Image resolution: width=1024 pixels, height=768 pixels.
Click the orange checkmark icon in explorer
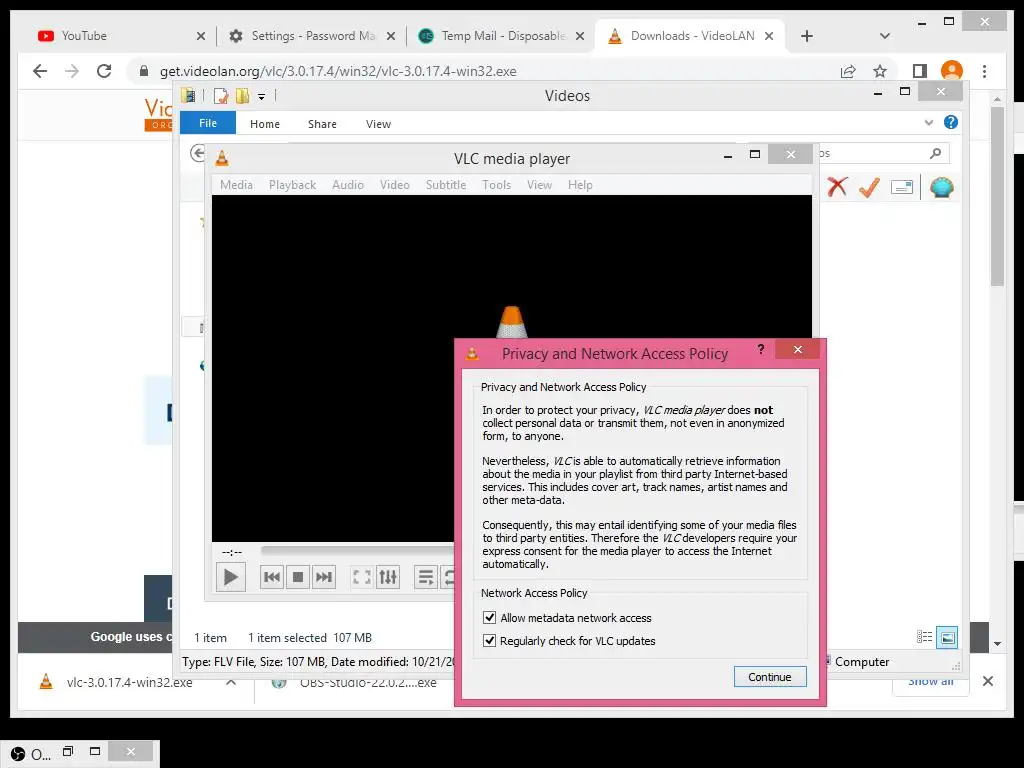click(x=869, y=187)
